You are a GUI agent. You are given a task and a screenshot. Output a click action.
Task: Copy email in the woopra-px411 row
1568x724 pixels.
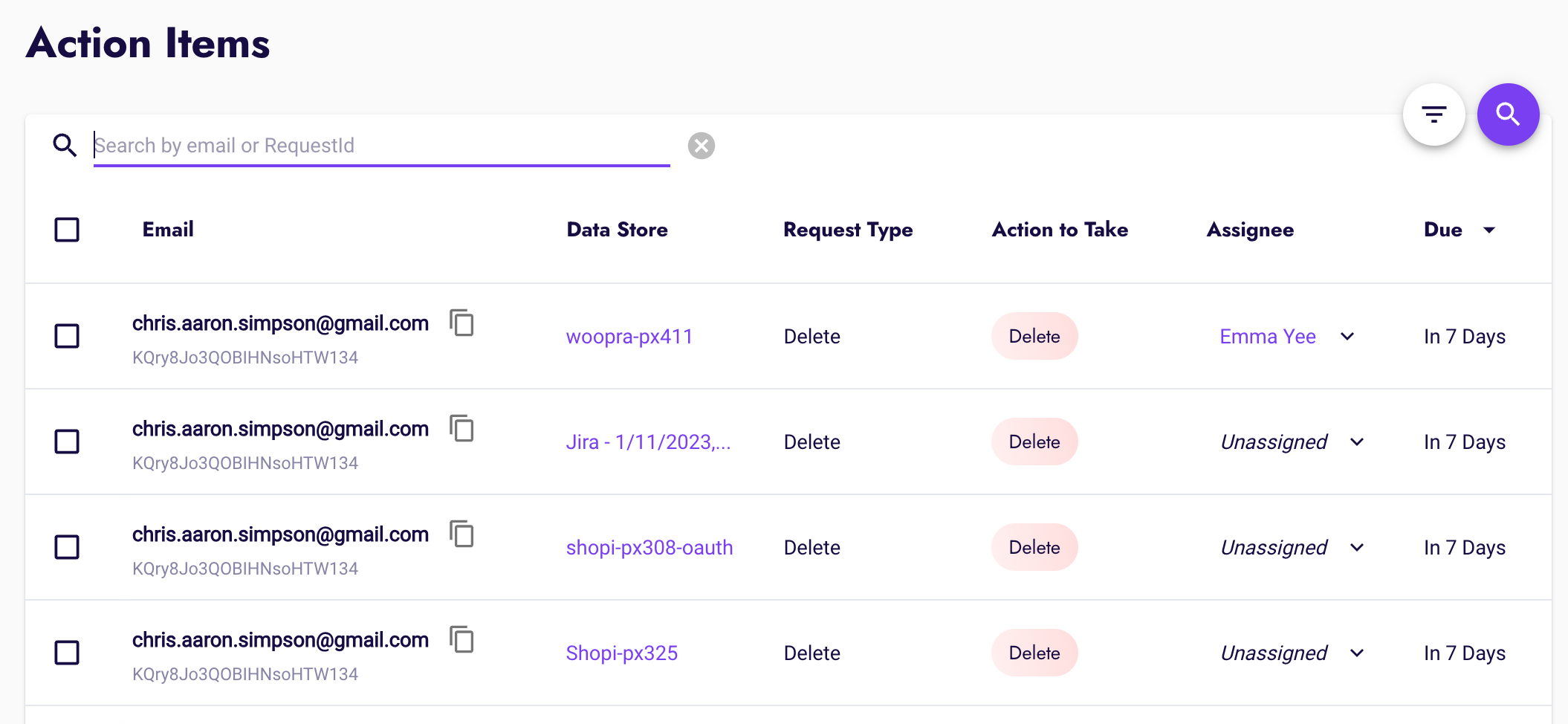[x=462, y=323]
